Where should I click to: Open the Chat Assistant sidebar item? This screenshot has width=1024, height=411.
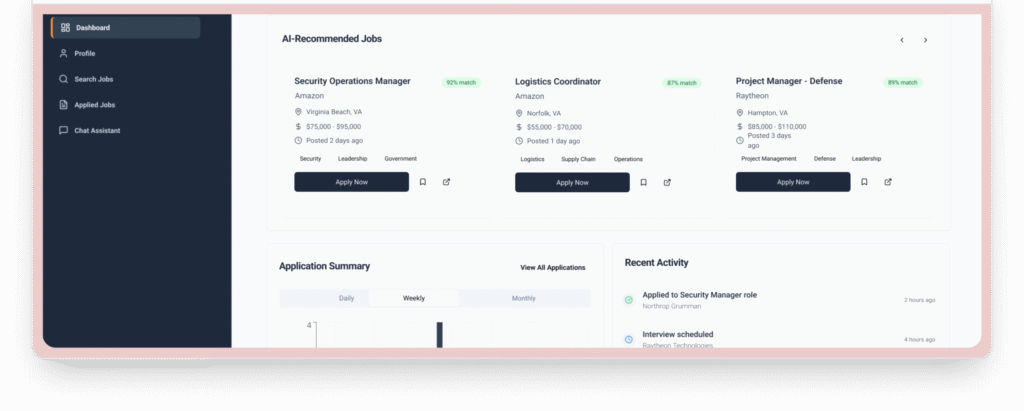97,130
